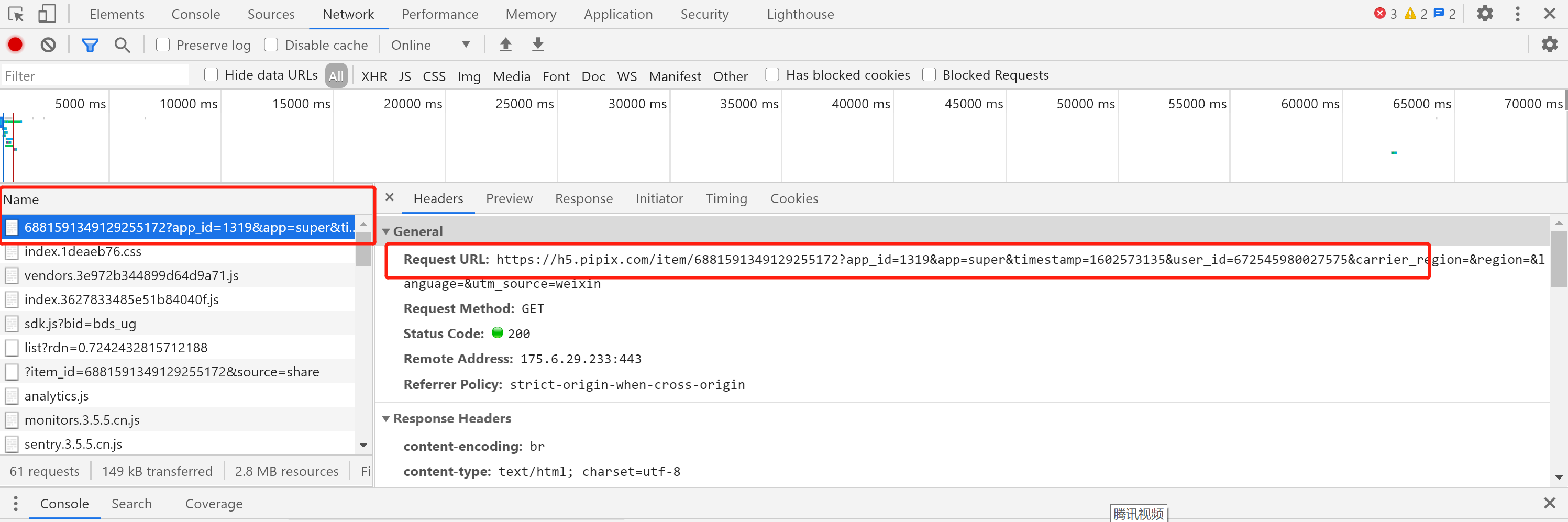Image resolution: width=1568 pixels, height=522 pixels.
Task: Close the request details pane
Action: (390, 197)
